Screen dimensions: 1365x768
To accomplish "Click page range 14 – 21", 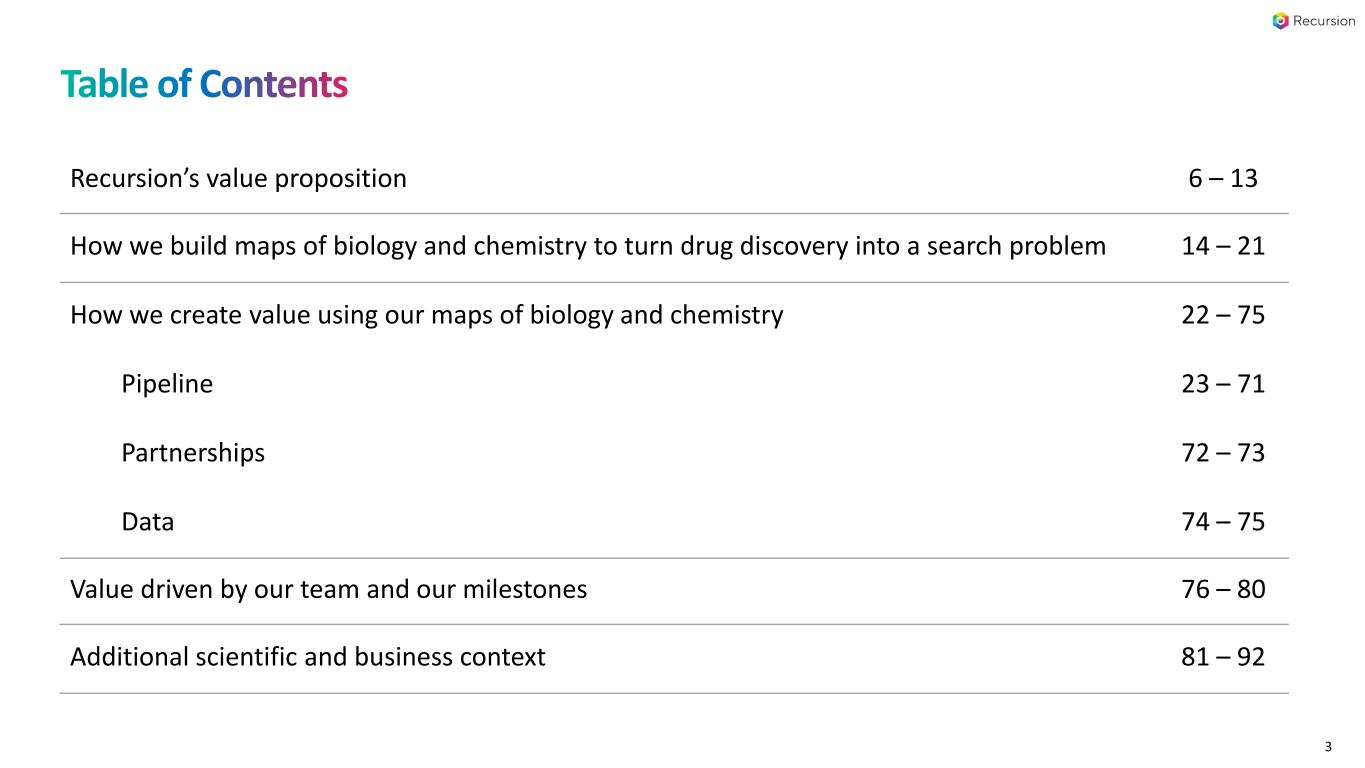I will (x=1223, y=247).
